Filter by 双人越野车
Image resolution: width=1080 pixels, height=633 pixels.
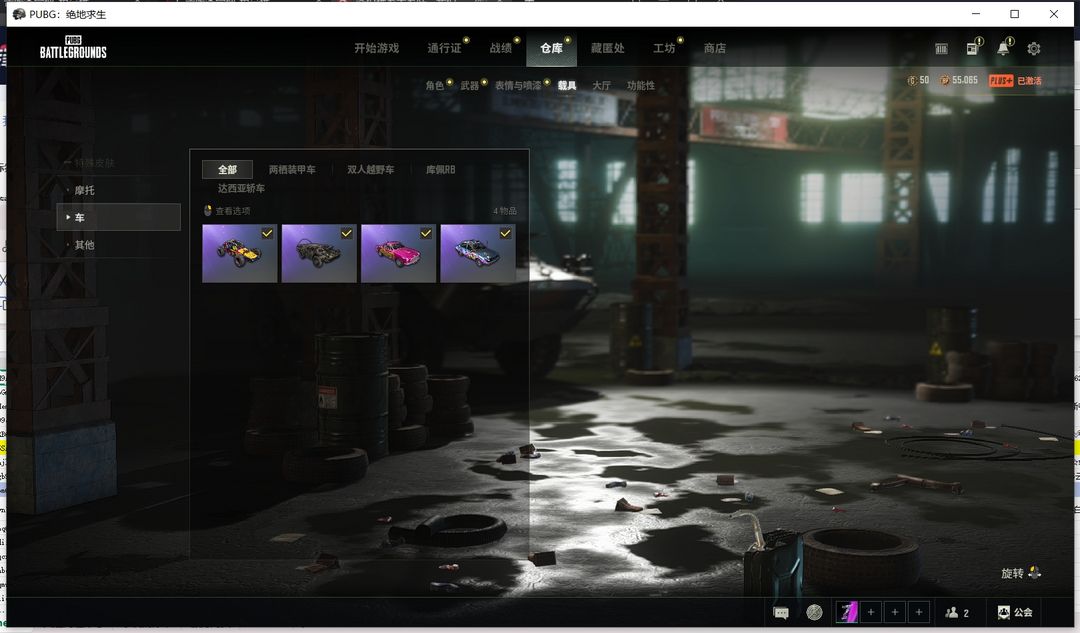[x=371, y=169]
